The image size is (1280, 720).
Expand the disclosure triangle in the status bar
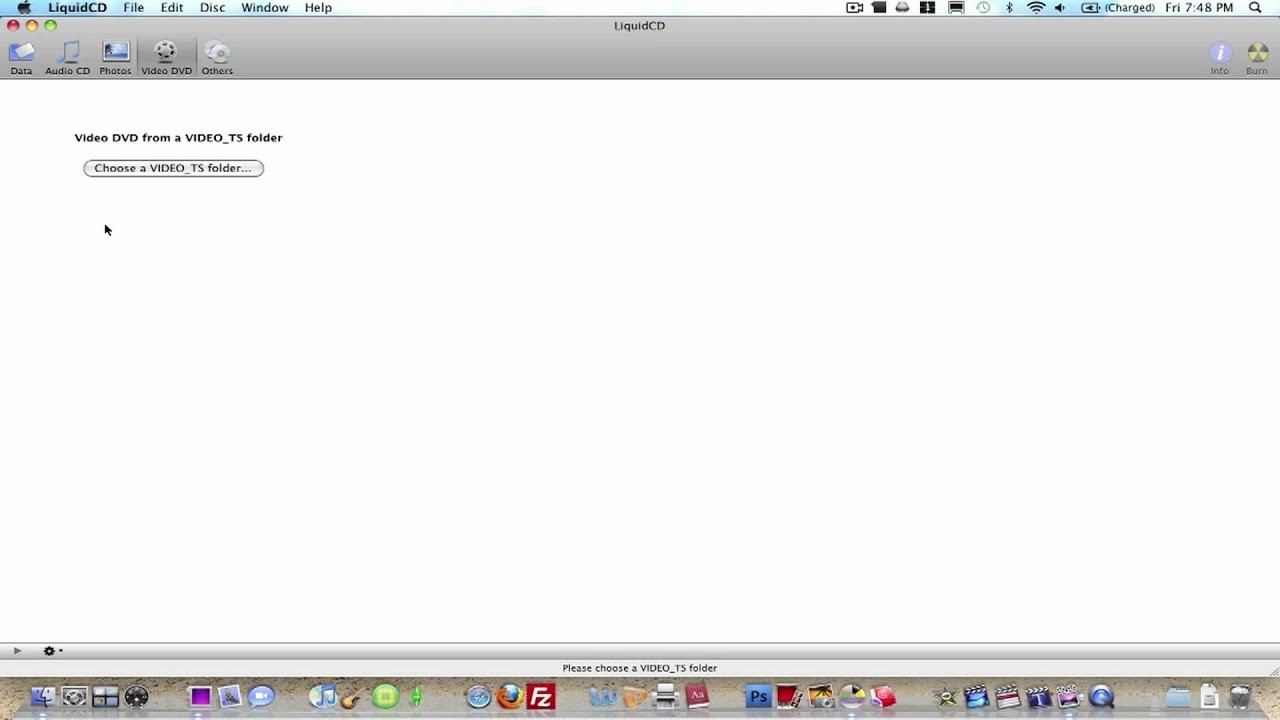16,651
